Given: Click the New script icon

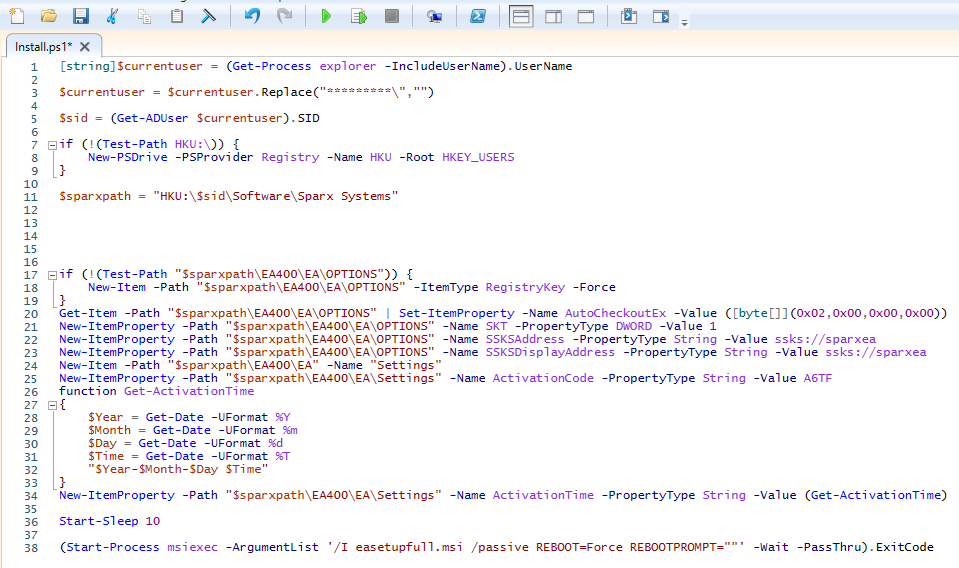Looking at the screenshot, I should 16,16.
